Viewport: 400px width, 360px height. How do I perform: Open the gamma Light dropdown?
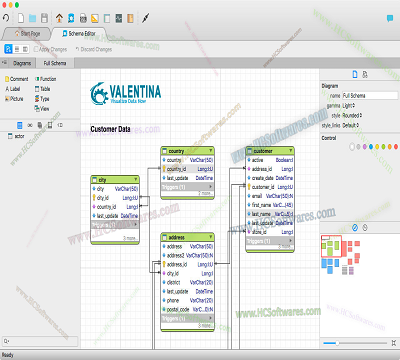349,105
